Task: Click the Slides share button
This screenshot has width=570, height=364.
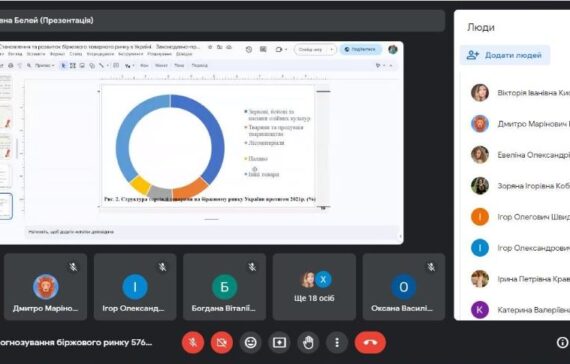Action: point(360,49)
